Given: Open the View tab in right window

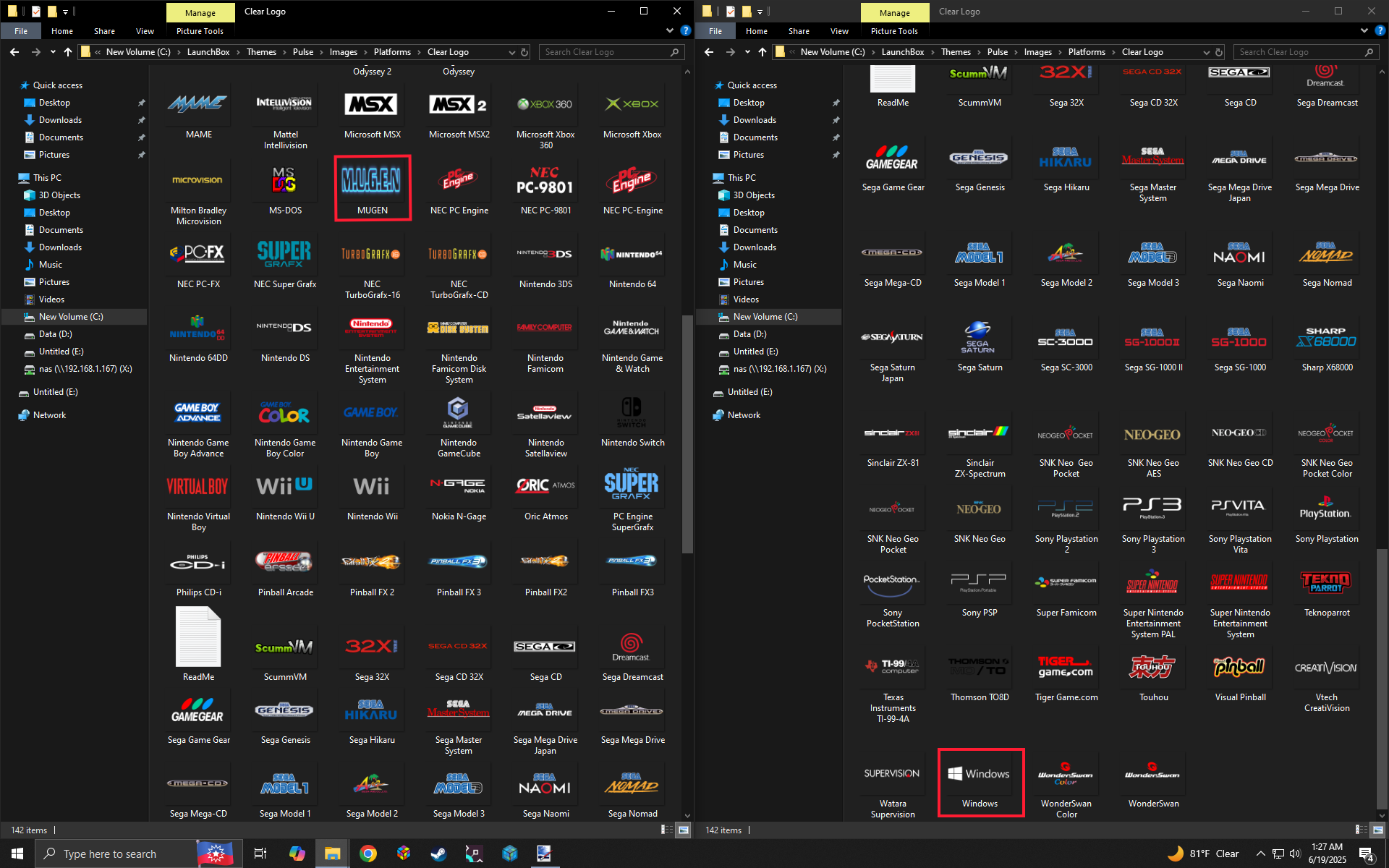Looking at the screenshot, I should click(x=839, y=31).
